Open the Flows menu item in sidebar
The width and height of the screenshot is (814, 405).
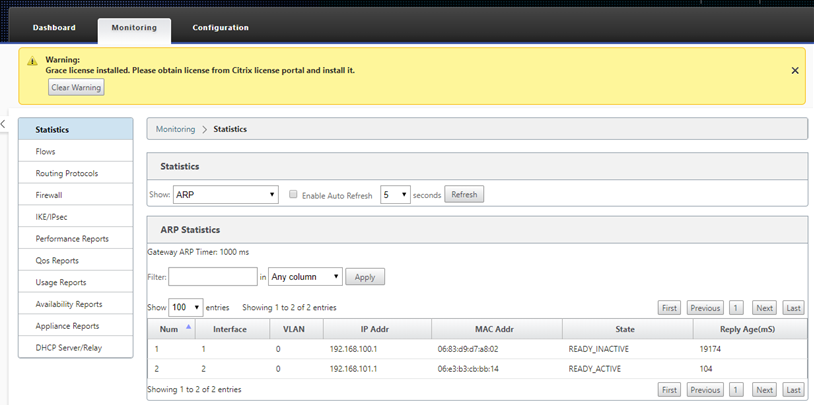click(x=76, y=152)
